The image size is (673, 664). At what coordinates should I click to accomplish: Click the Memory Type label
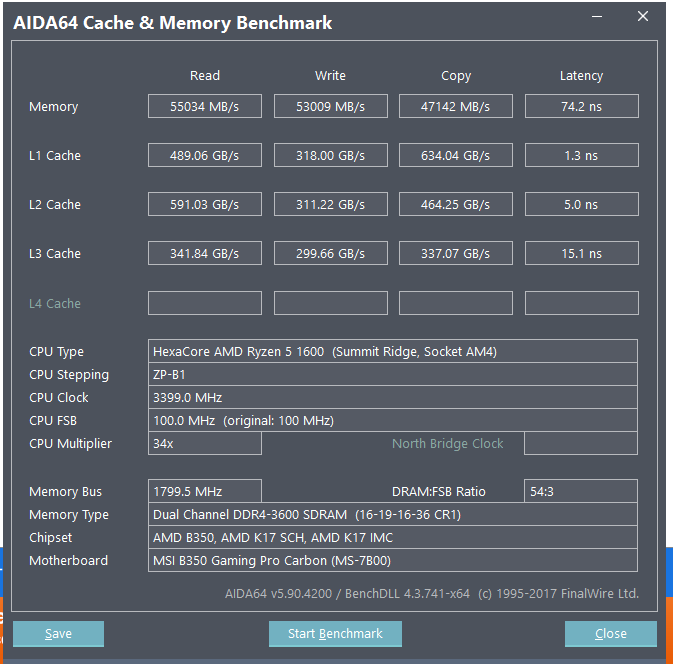coord(69,515)
